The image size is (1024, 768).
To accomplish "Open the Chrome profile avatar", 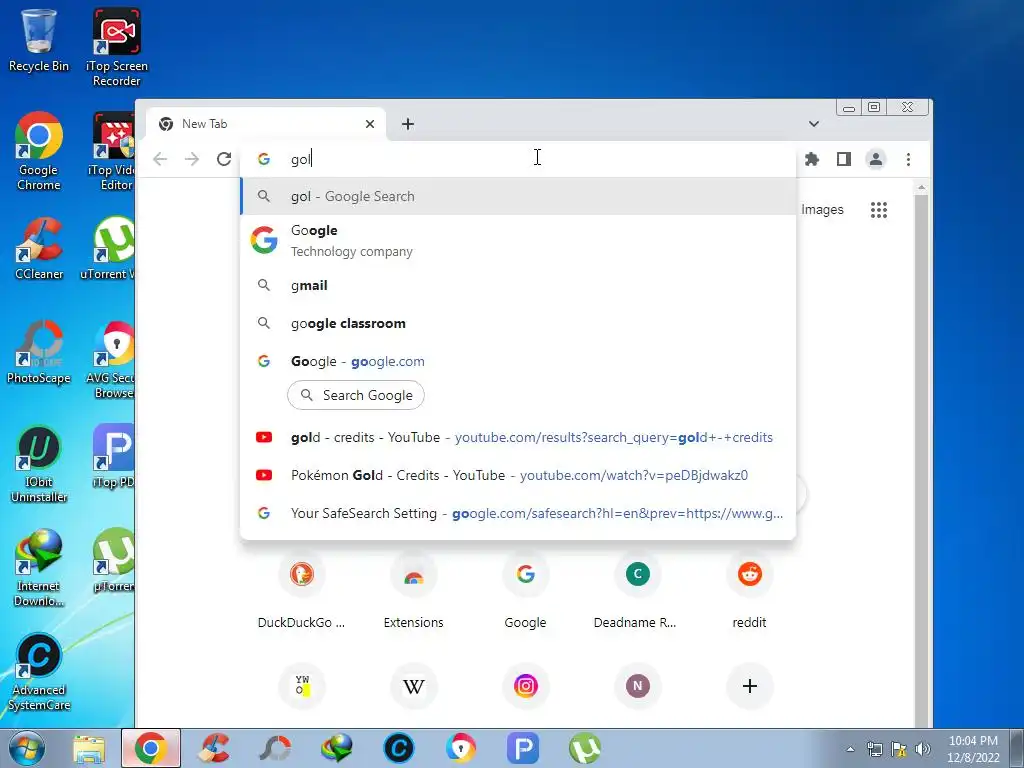I will [876, 159].
